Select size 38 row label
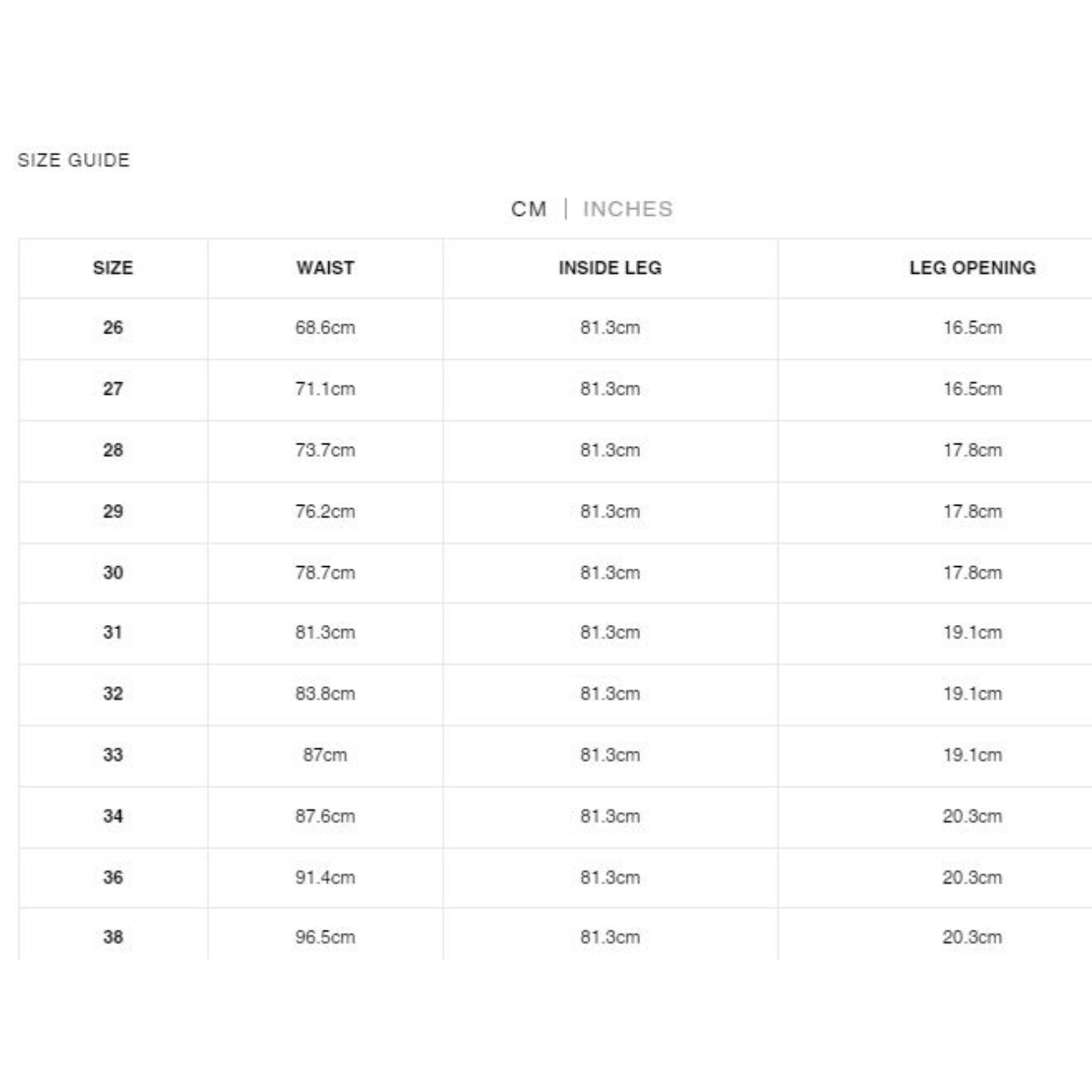The height and width of the screenshot is (1092, 1092). 113,937
